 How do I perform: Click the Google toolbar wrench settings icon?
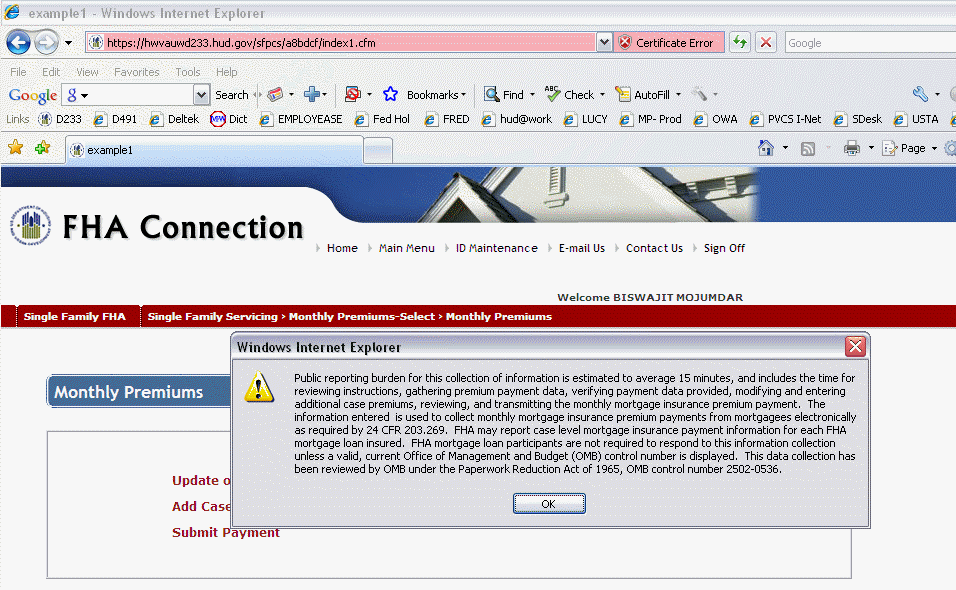coord(920,95)
